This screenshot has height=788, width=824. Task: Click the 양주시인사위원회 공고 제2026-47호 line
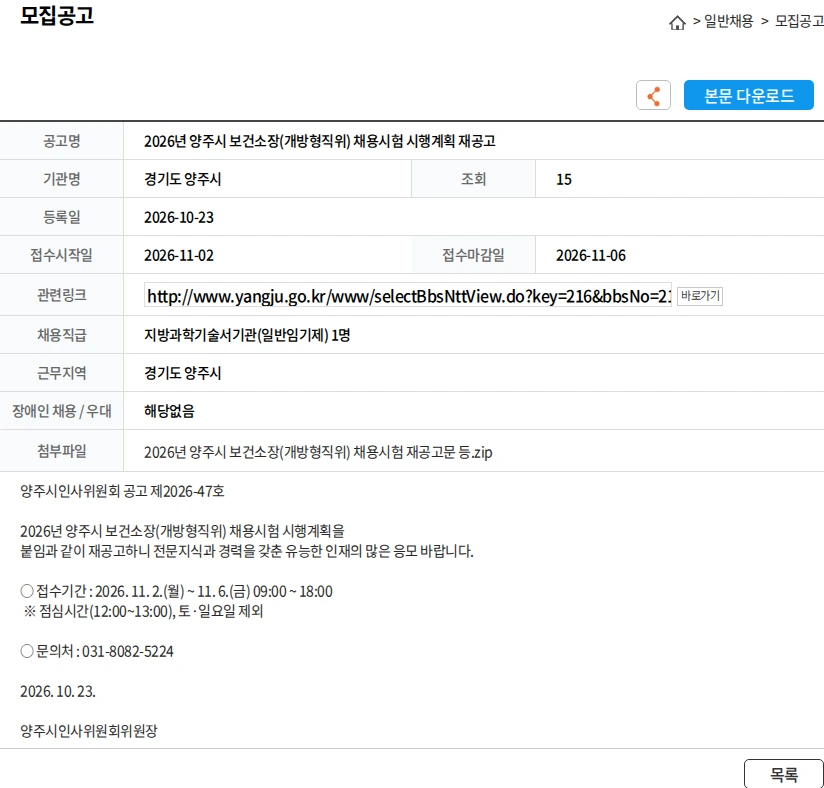[x=122, y=491]
